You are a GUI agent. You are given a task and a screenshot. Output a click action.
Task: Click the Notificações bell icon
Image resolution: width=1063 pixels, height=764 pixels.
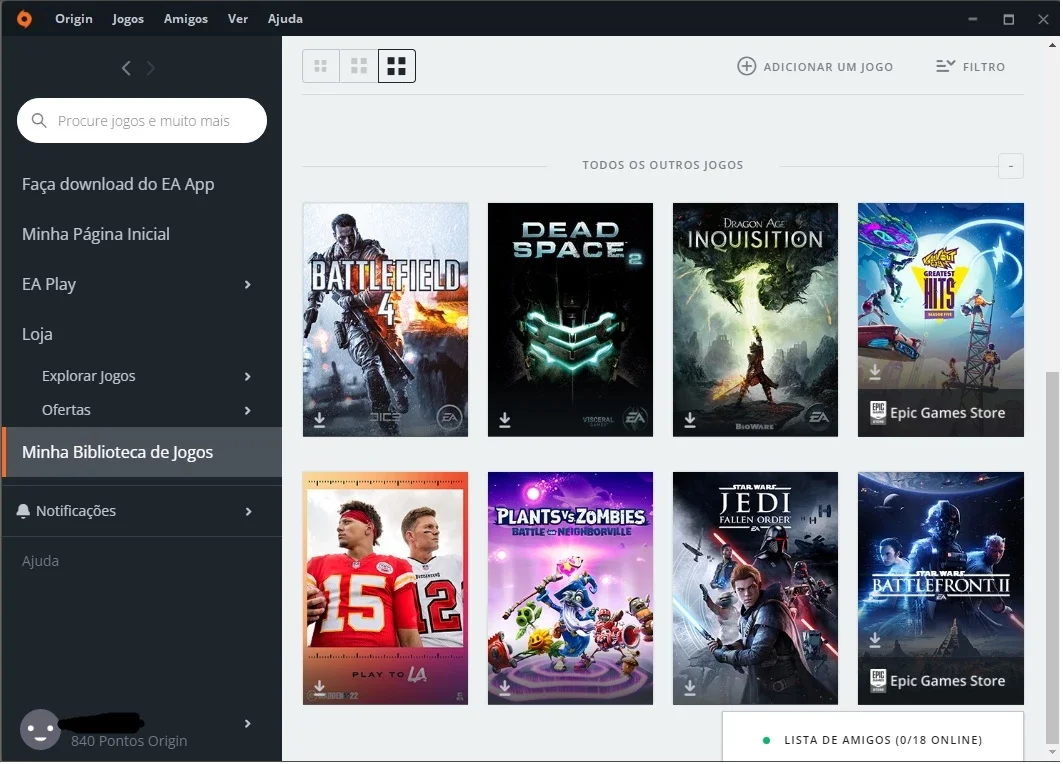(23, 511)
